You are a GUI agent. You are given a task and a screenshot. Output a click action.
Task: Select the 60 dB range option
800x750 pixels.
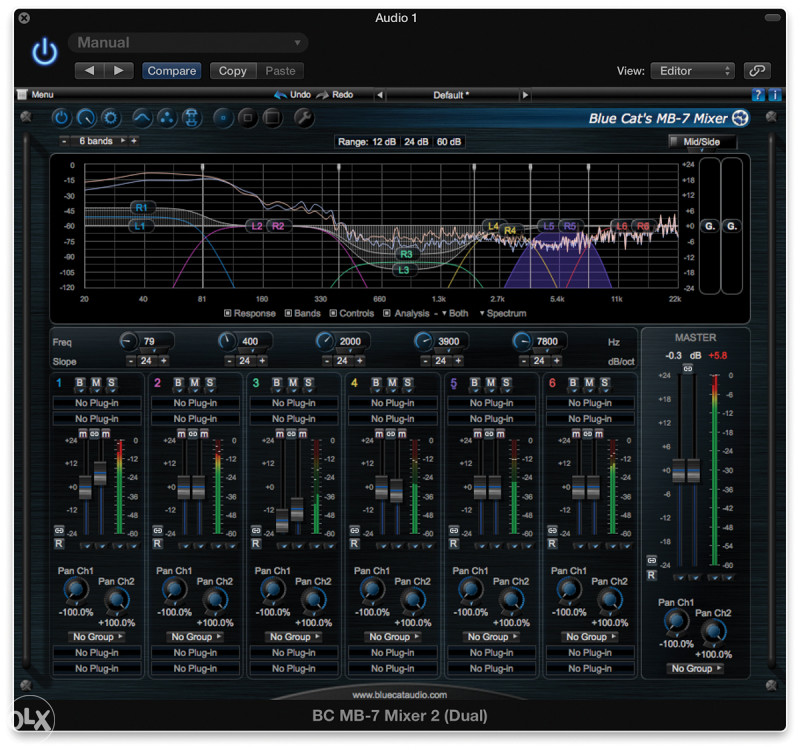449,142
